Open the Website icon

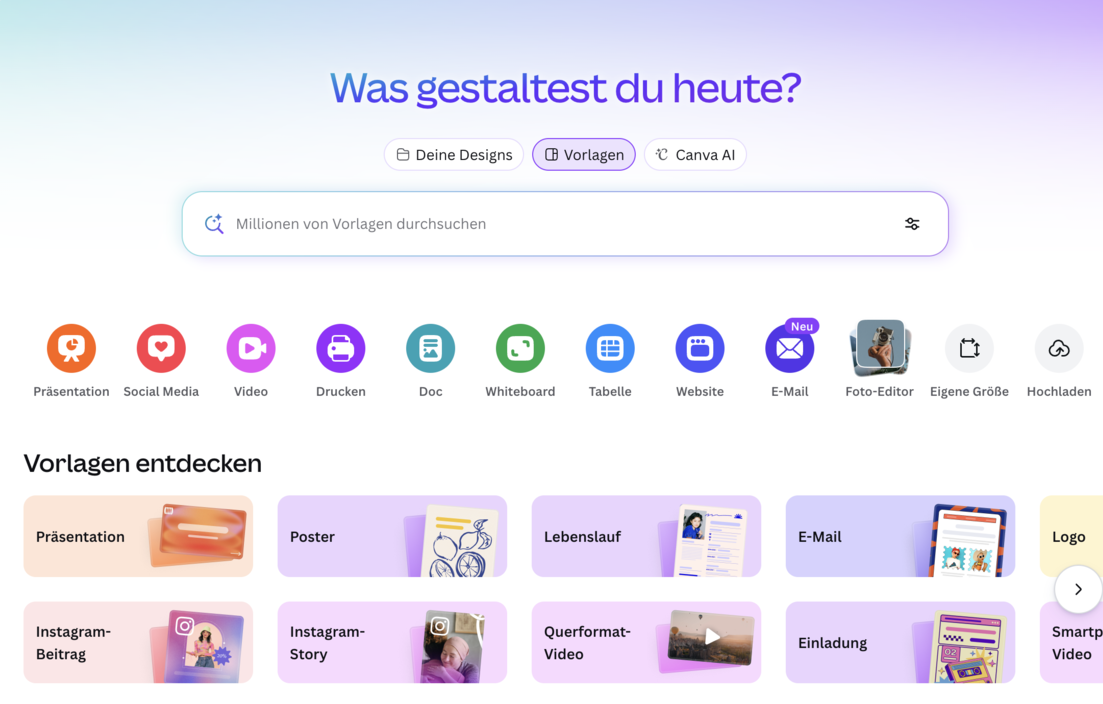pos(700,348)
